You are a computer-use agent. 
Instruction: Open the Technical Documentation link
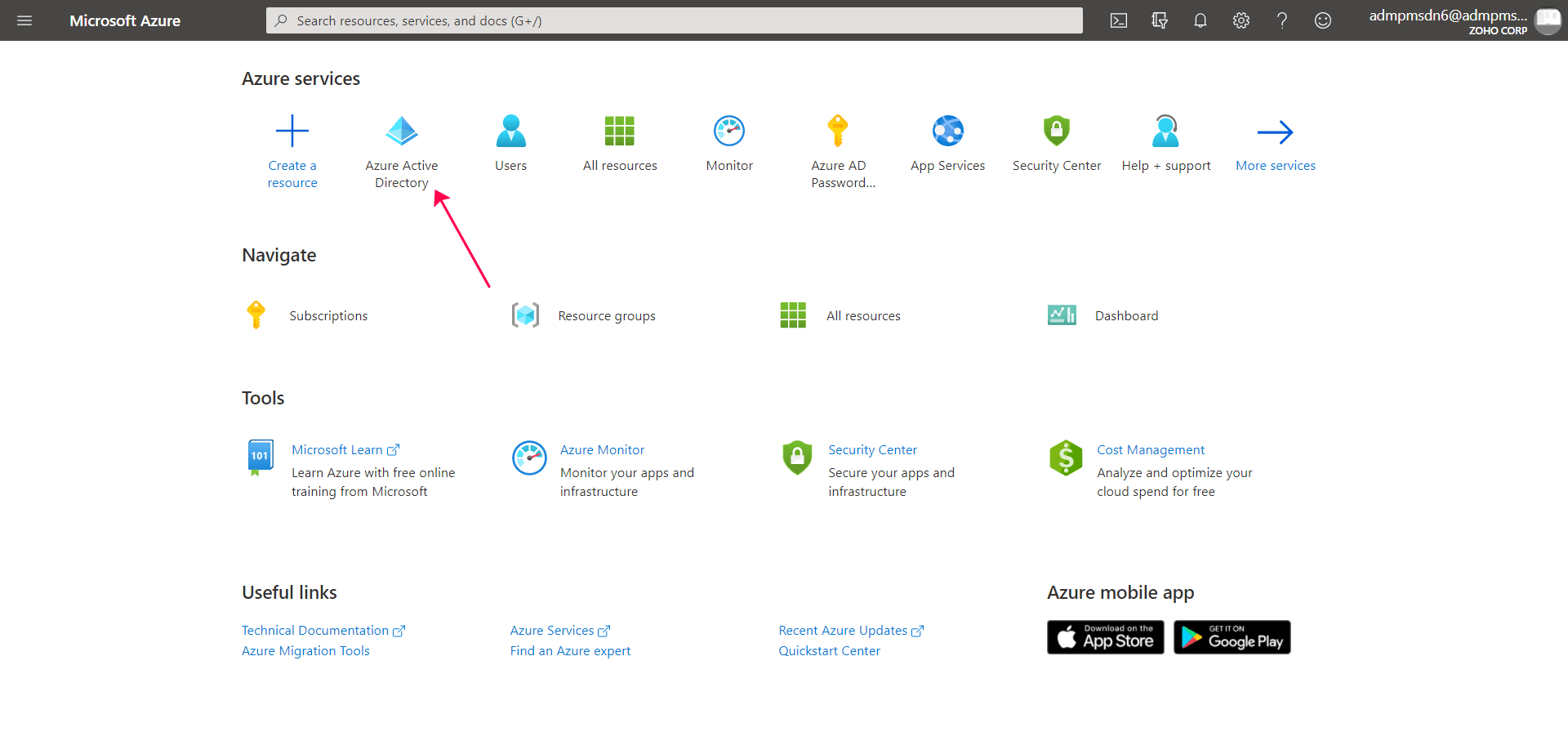click(323, 631)
